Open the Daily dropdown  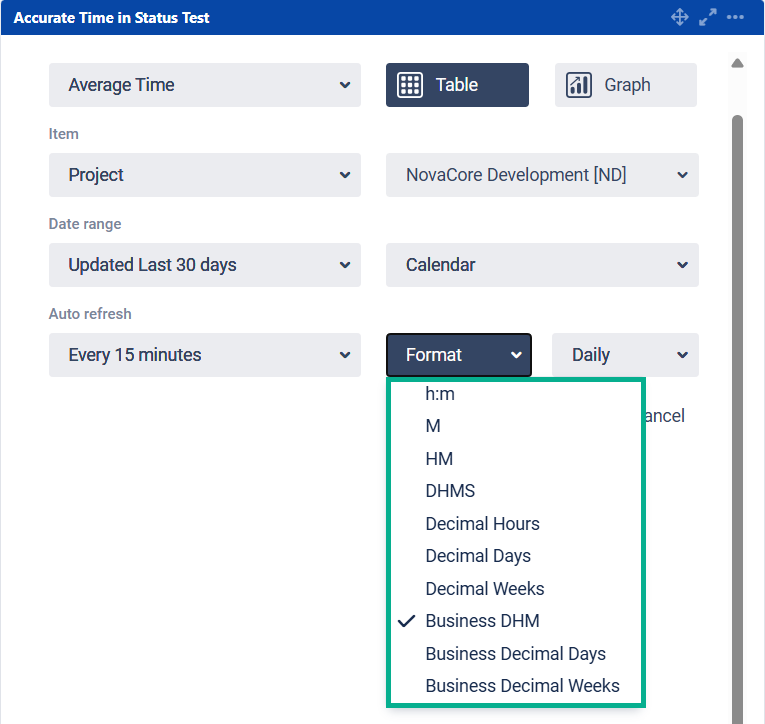coord(624,355)
